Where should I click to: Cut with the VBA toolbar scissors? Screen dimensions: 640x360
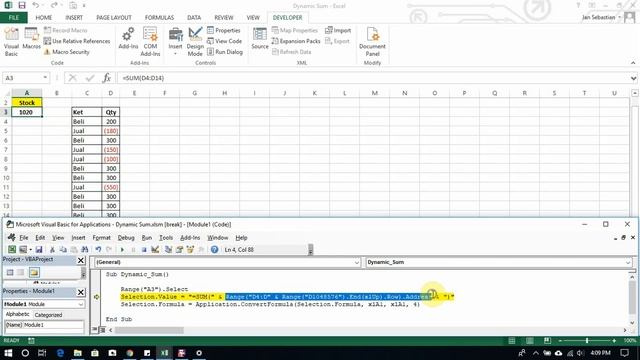coord(52,249)
